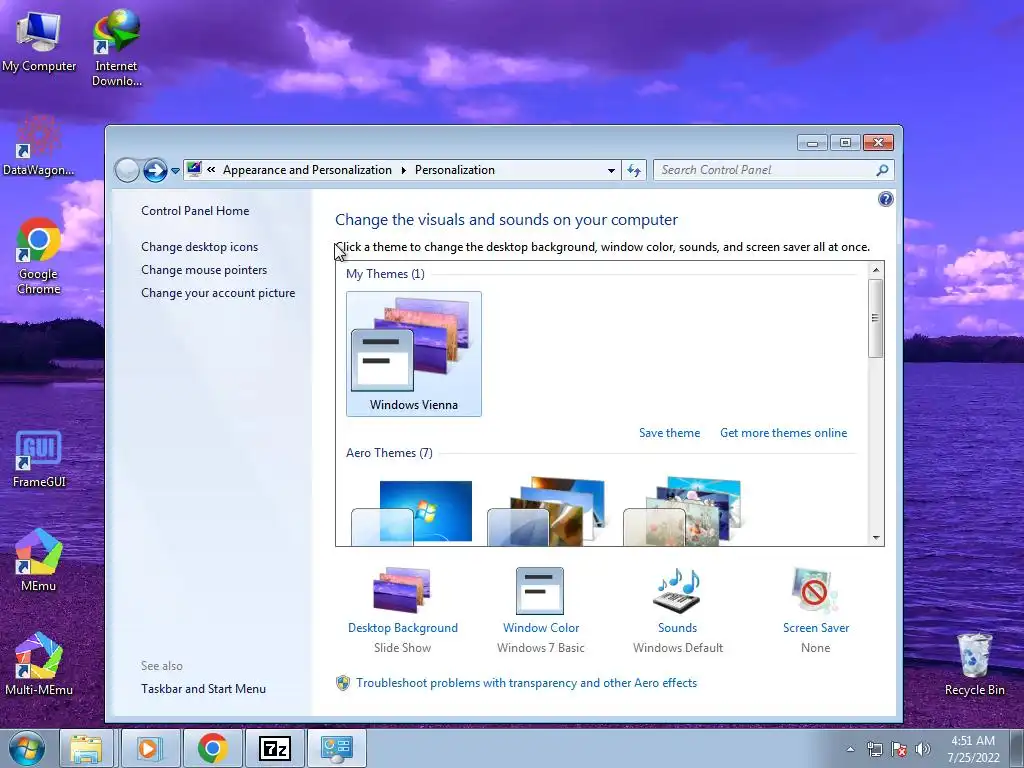Open Change mouse pointers link

(204, 270)
